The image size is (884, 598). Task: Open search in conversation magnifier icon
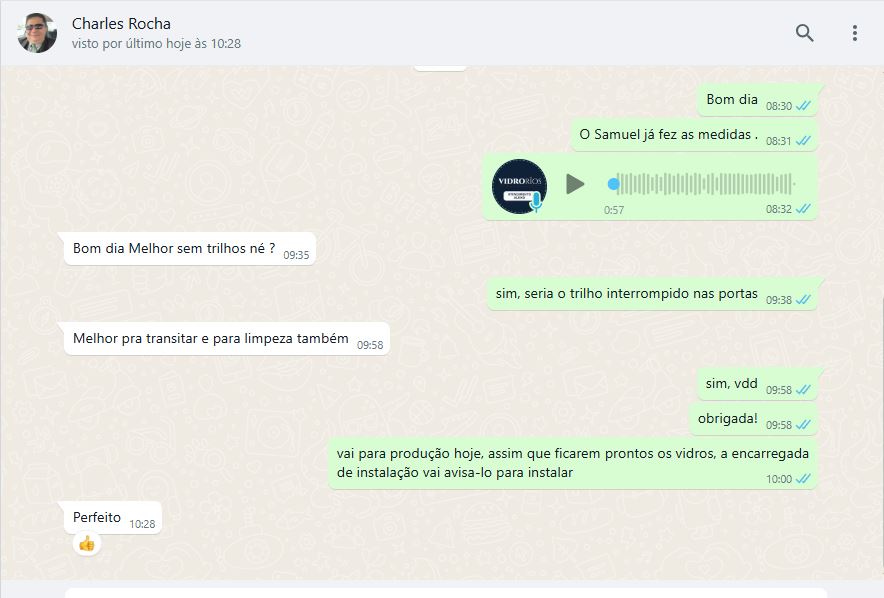(805, 33)
